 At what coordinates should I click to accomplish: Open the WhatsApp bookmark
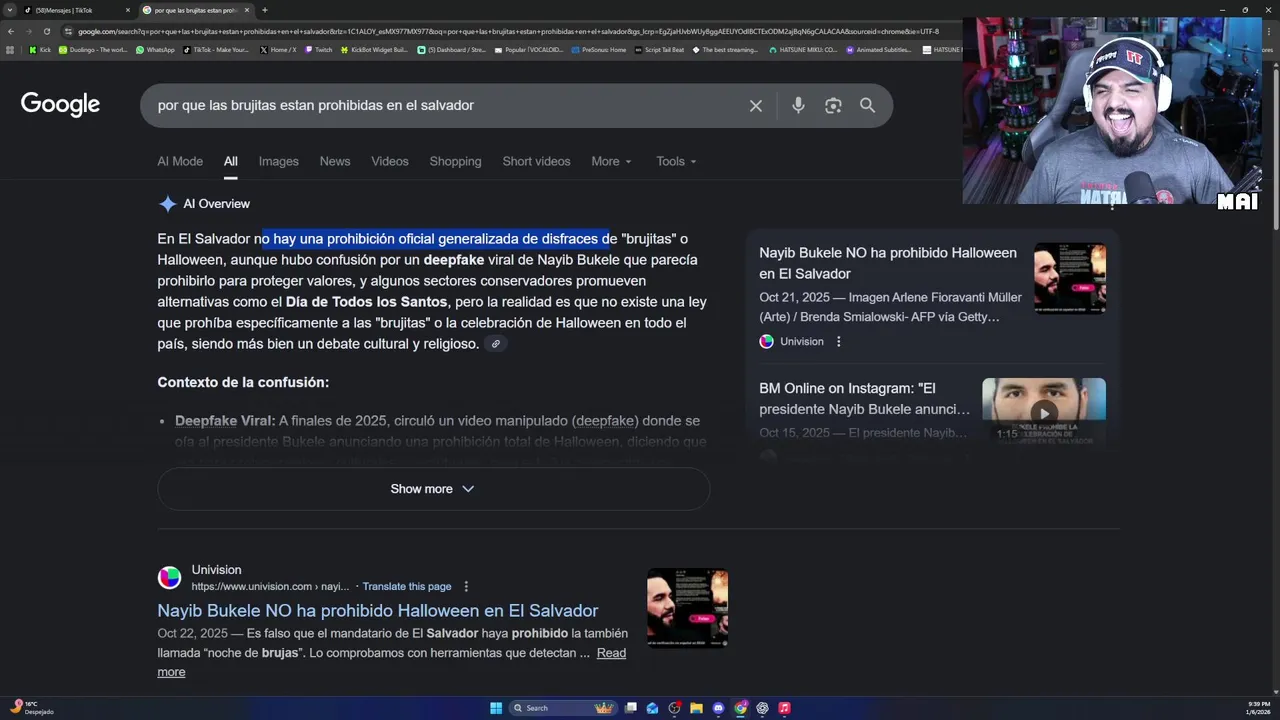point(155,49)
